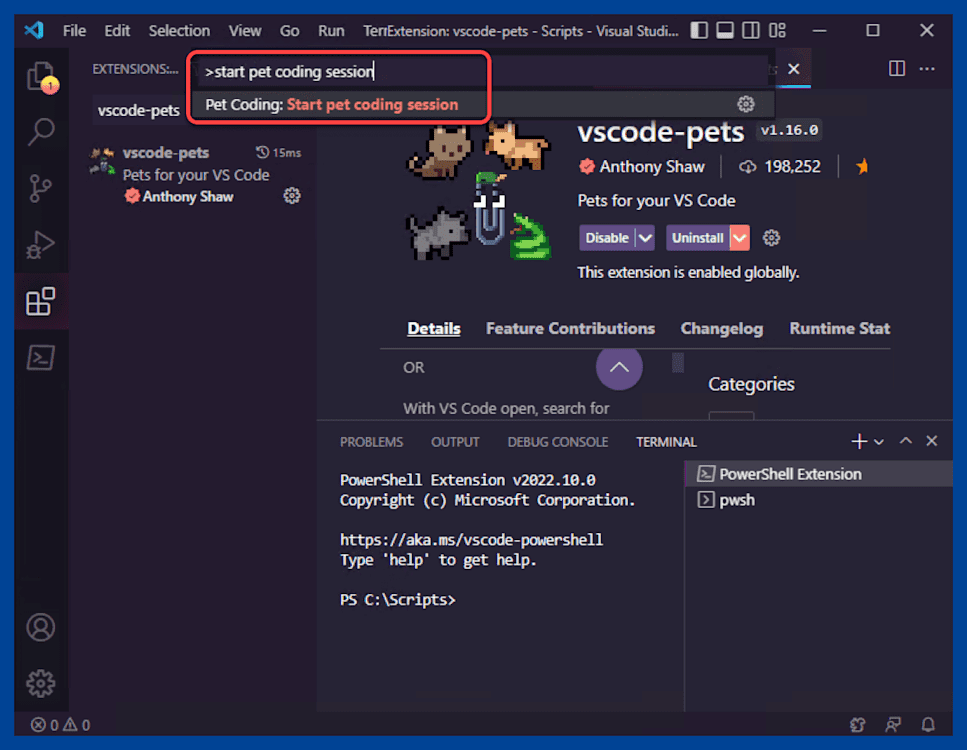The width and height of the screenshot is (967, 750).
Task: Switch to the Changelog tab
Action: tap(722, 328)
